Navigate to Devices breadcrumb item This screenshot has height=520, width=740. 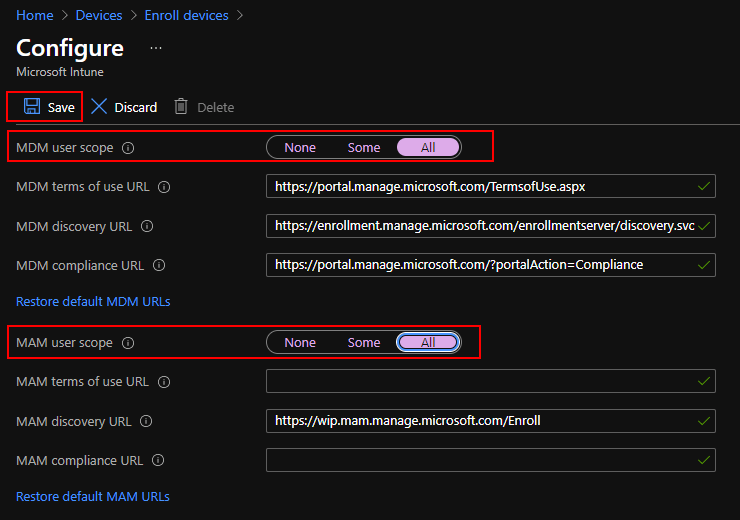(x=99, y=15)
